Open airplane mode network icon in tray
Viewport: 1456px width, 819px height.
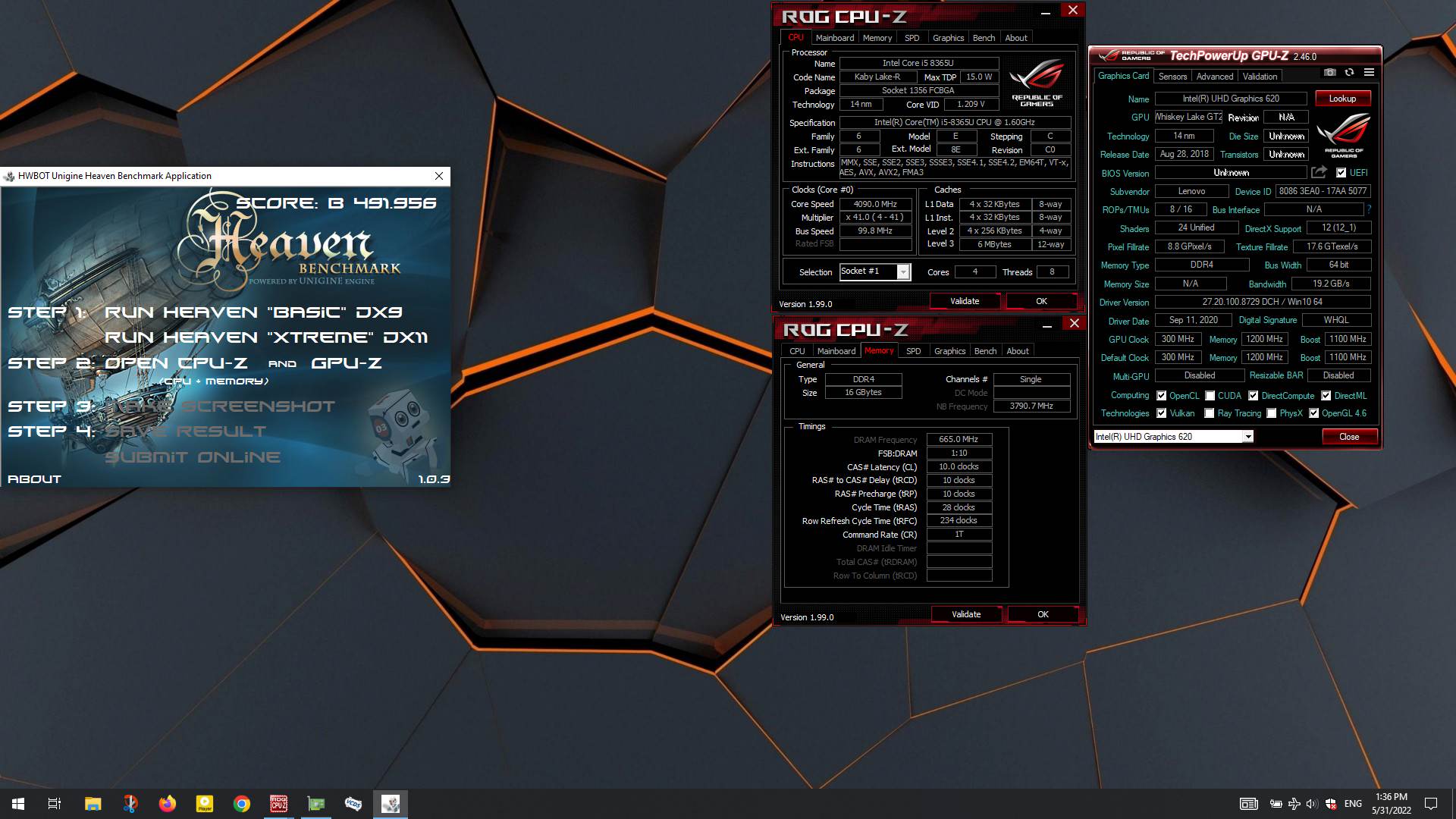[x=1294, y=804]
